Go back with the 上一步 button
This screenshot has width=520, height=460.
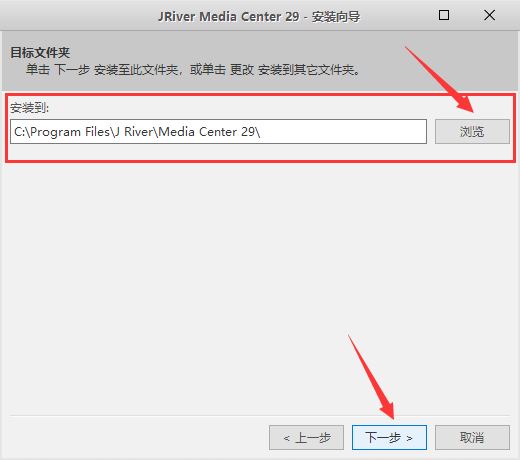click(x=306, y=437)
